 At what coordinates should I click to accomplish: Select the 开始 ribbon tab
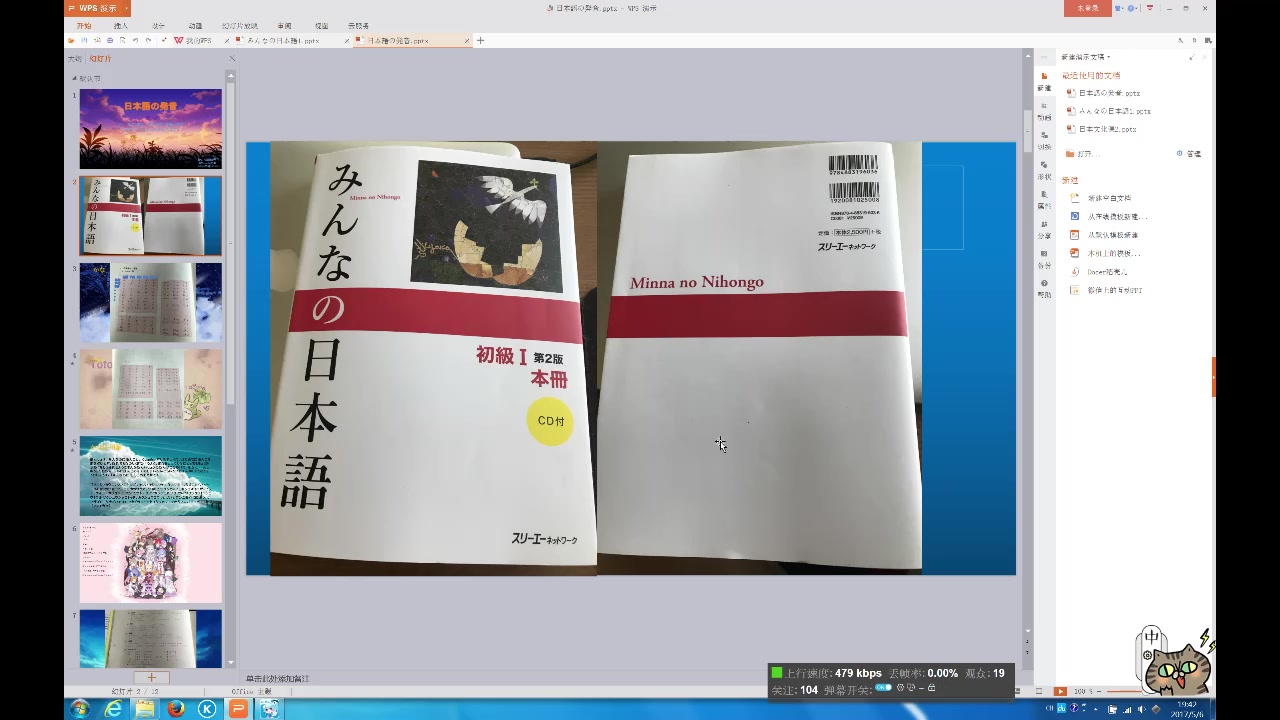tap(84, 26)
